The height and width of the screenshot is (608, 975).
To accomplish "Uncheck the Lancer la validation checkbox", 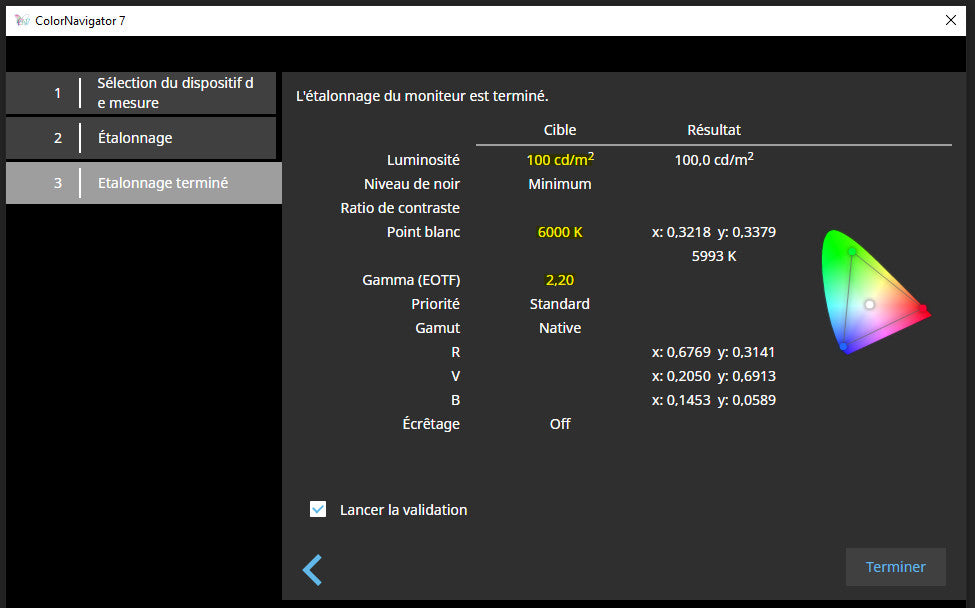I will point(318,510).
